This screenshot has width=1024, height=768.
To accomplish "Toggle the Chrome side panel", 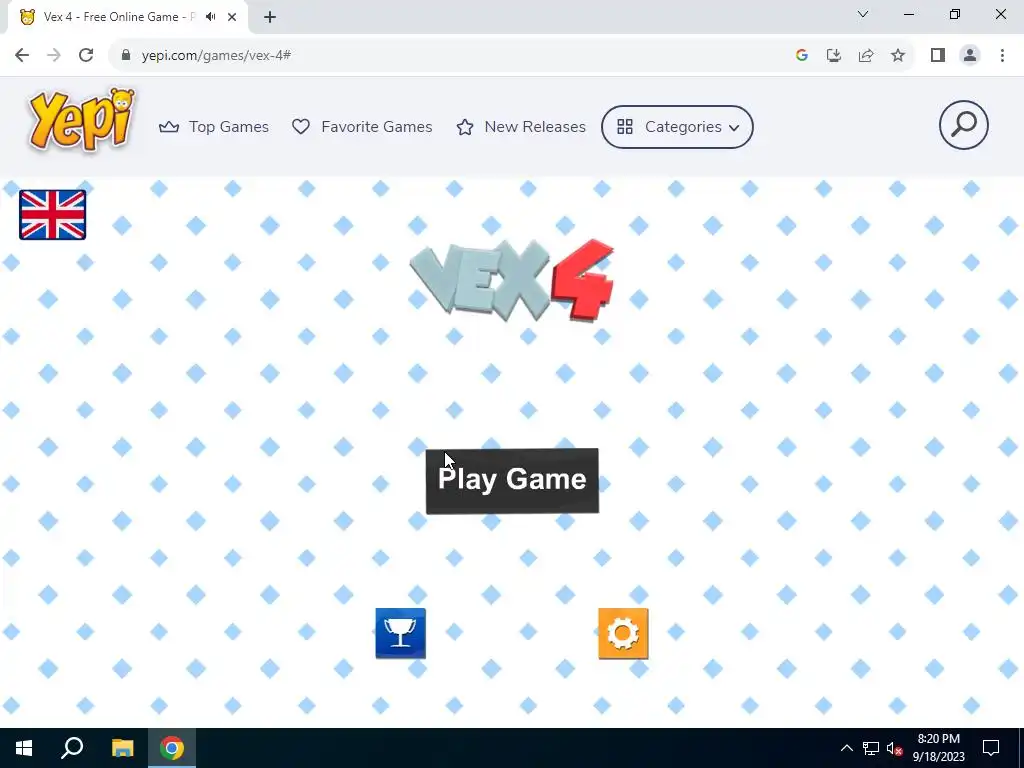I will click(x=938, y=56).
